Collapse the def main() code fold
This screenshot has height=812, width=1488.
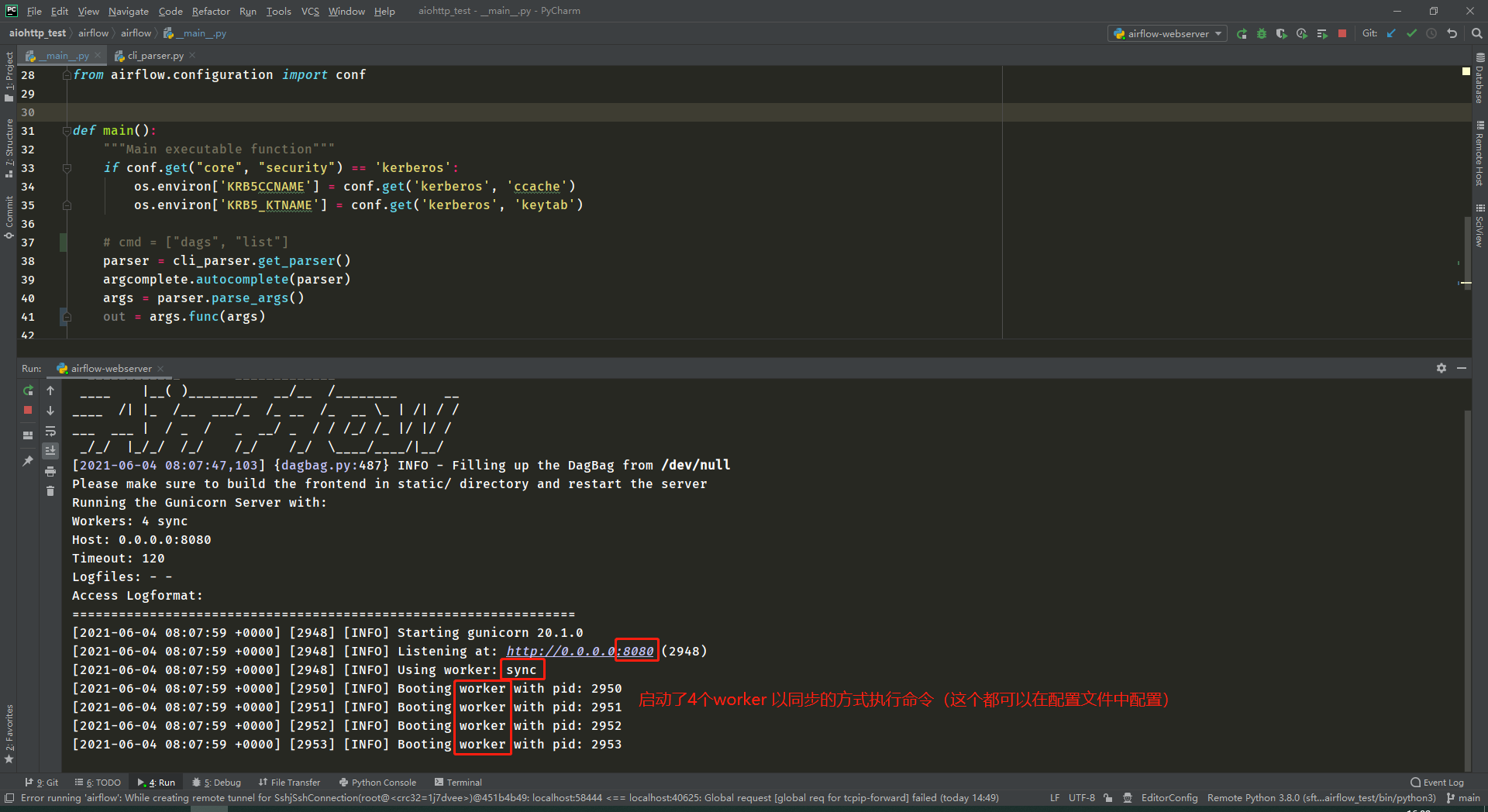[67, 130]
